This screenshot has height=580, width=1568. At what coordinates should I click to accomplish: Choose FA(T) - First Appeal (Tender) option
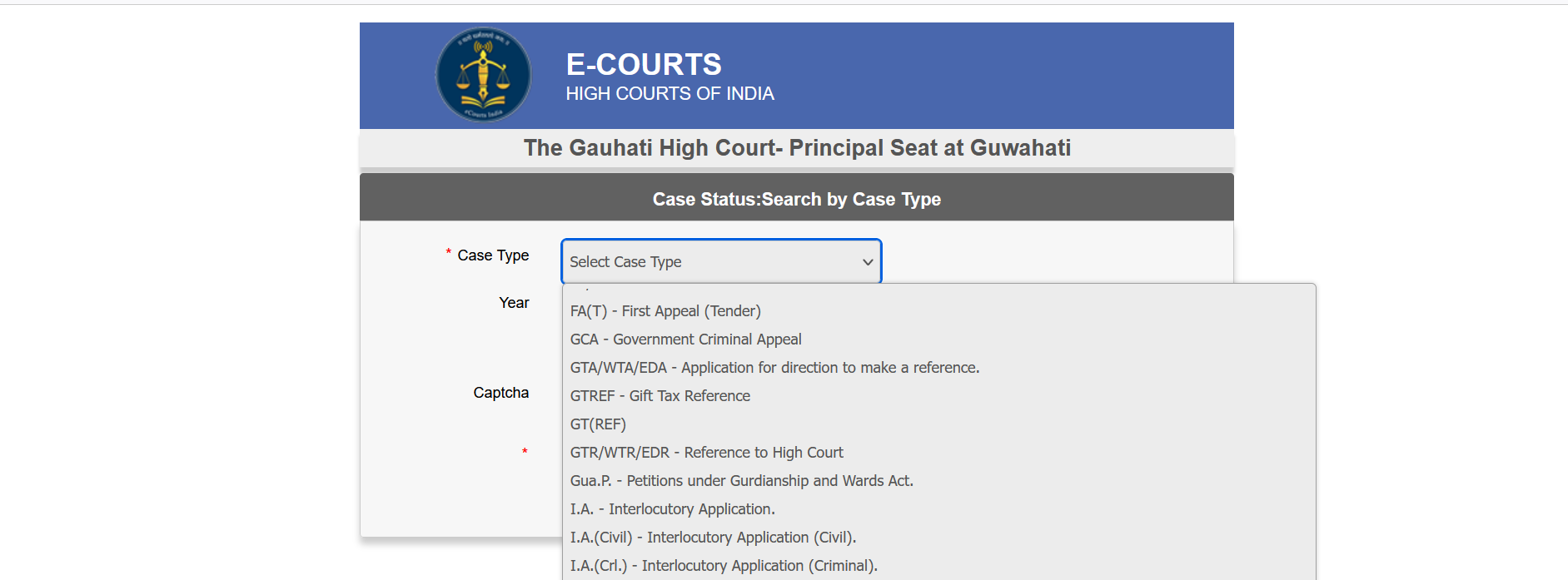pos(665,311)
